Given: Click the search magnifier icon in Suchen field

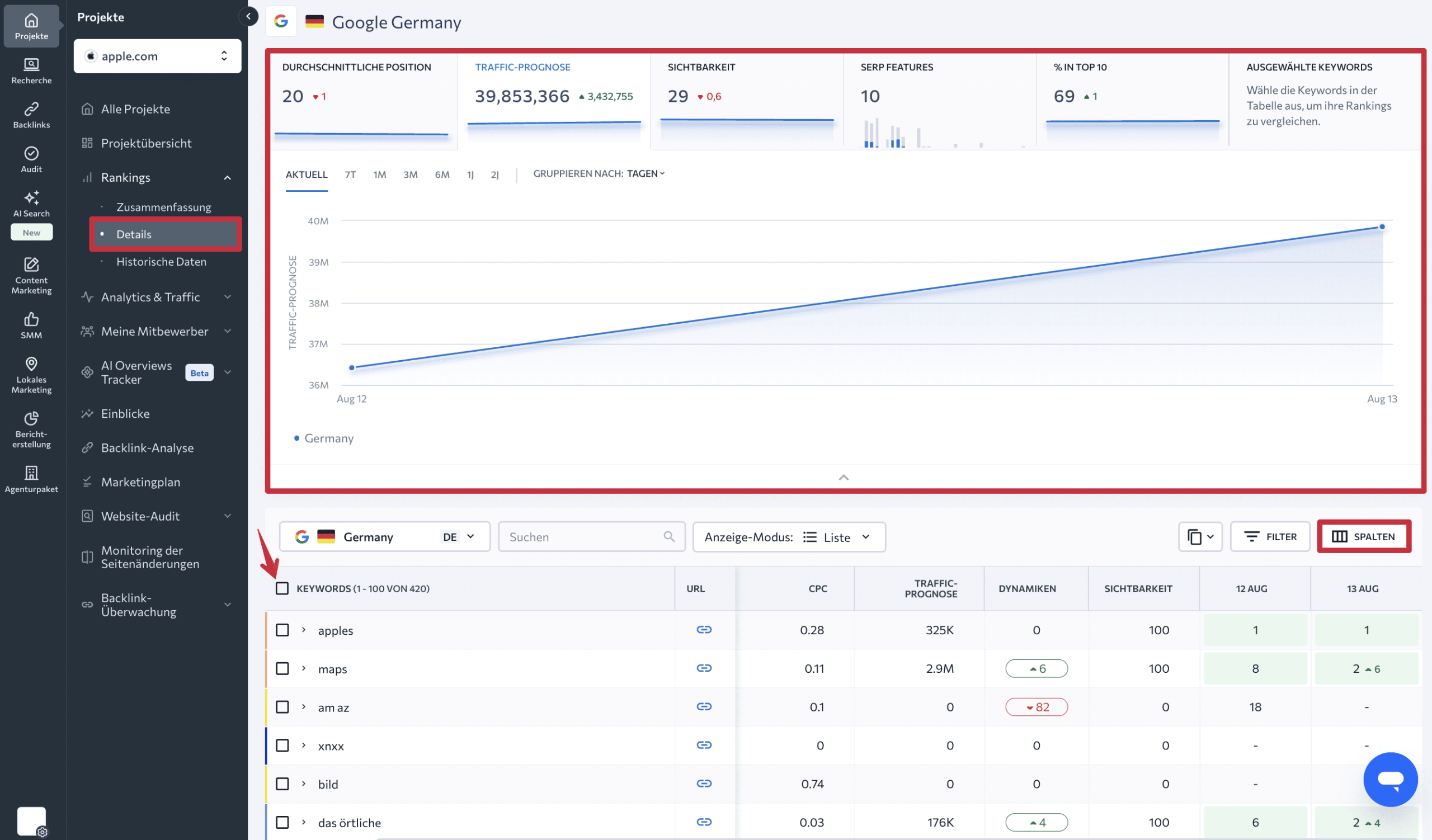Looking at the screenshot, I should [669, 536].
